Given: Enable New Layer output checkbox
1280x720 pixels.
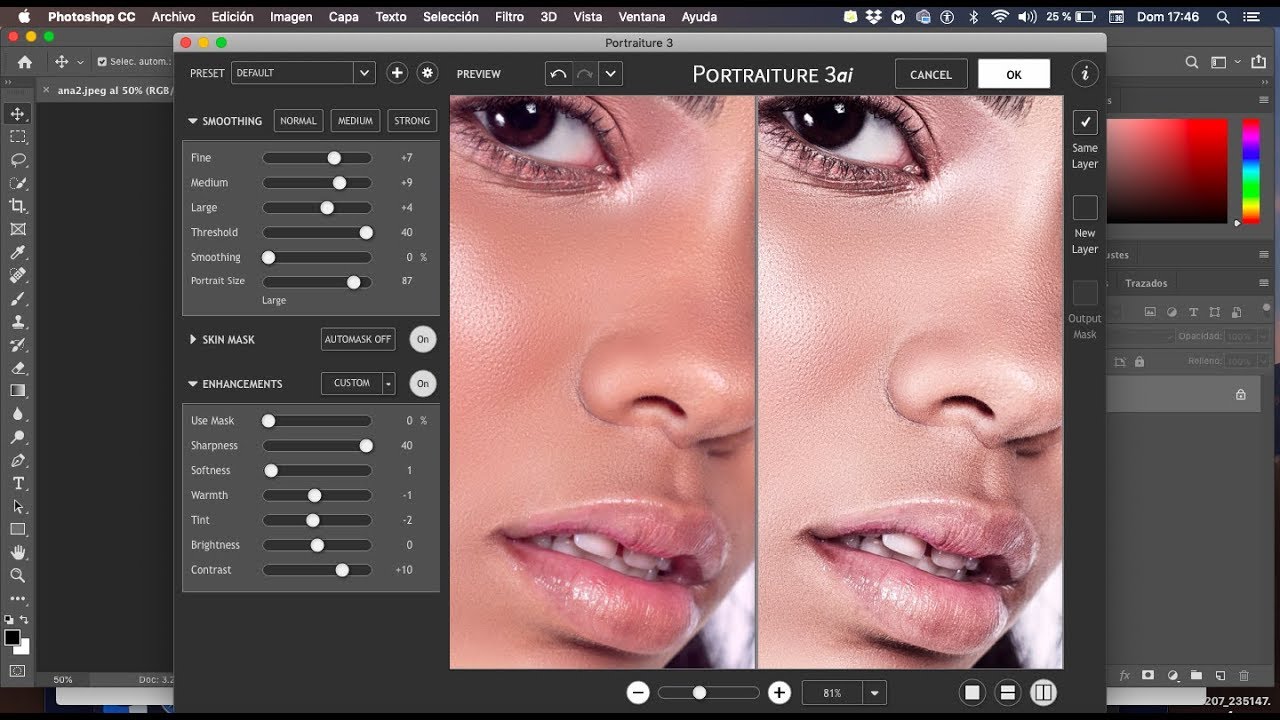Looking at the screenshot, I should coord(1085,208).
